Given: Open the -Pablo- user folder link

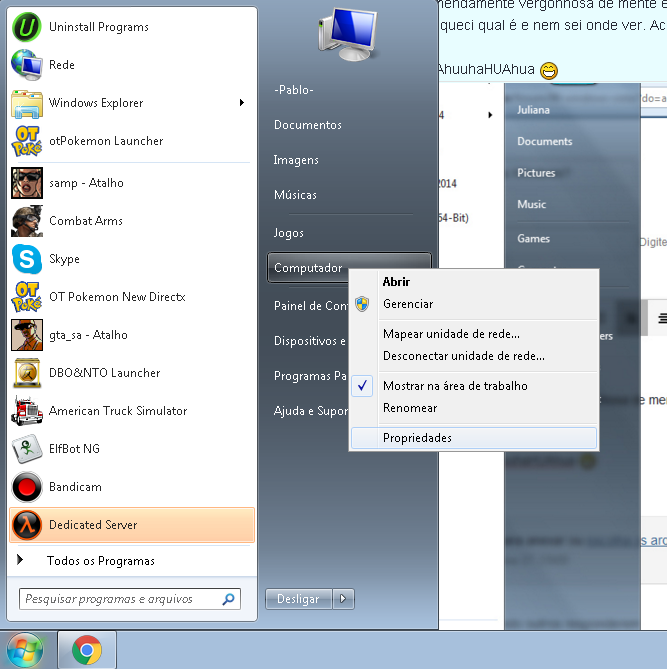Looking at the screenshot, I should [294, 90].
